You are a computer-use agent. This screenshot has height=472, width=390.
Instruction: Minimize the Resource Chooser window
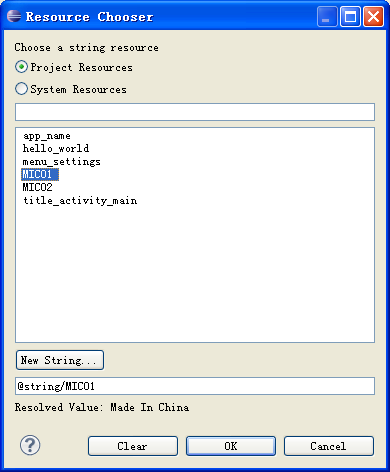click(327, 16)
